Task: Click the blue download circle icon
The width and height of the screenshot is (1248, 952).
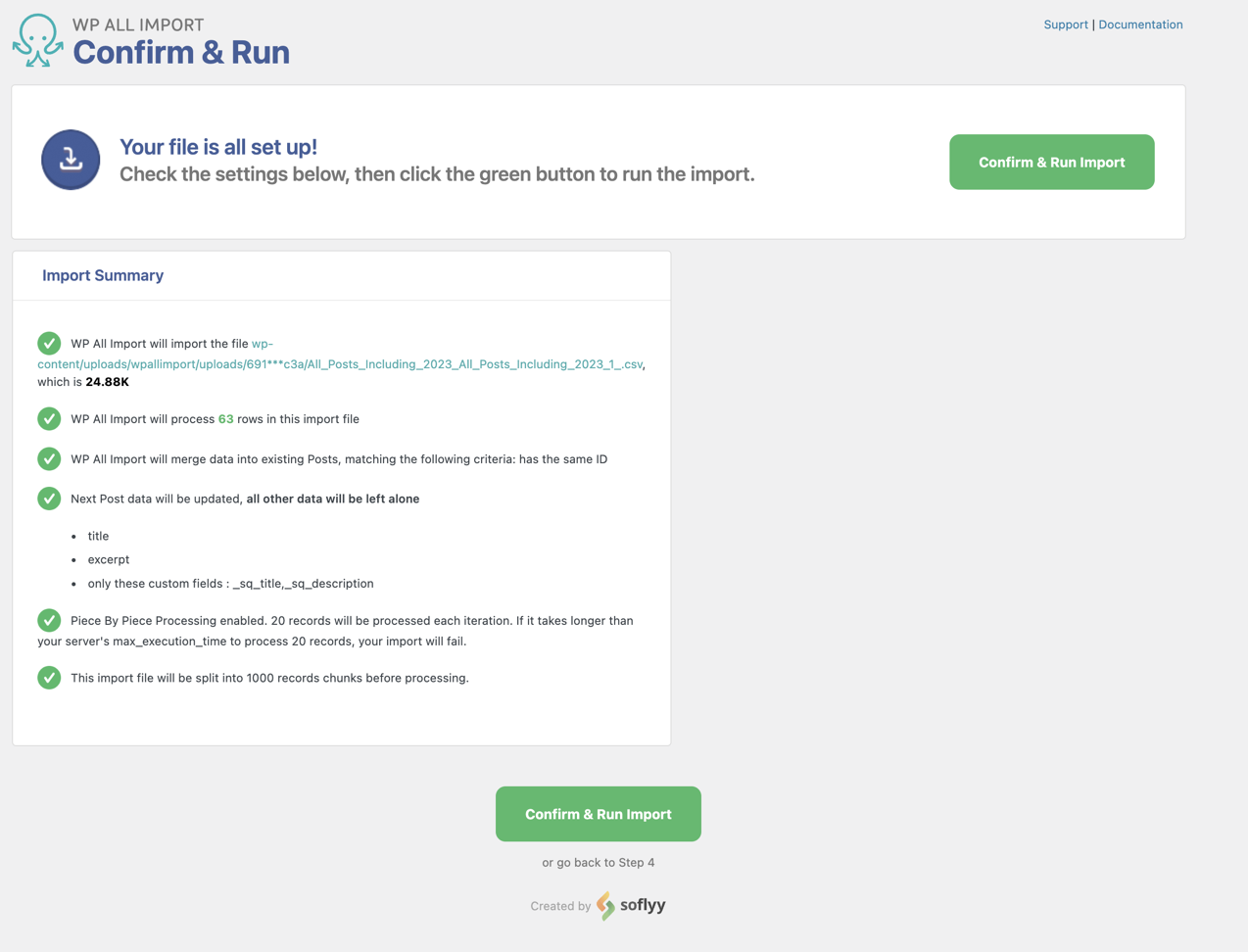Action: click(x=71, y=160)
